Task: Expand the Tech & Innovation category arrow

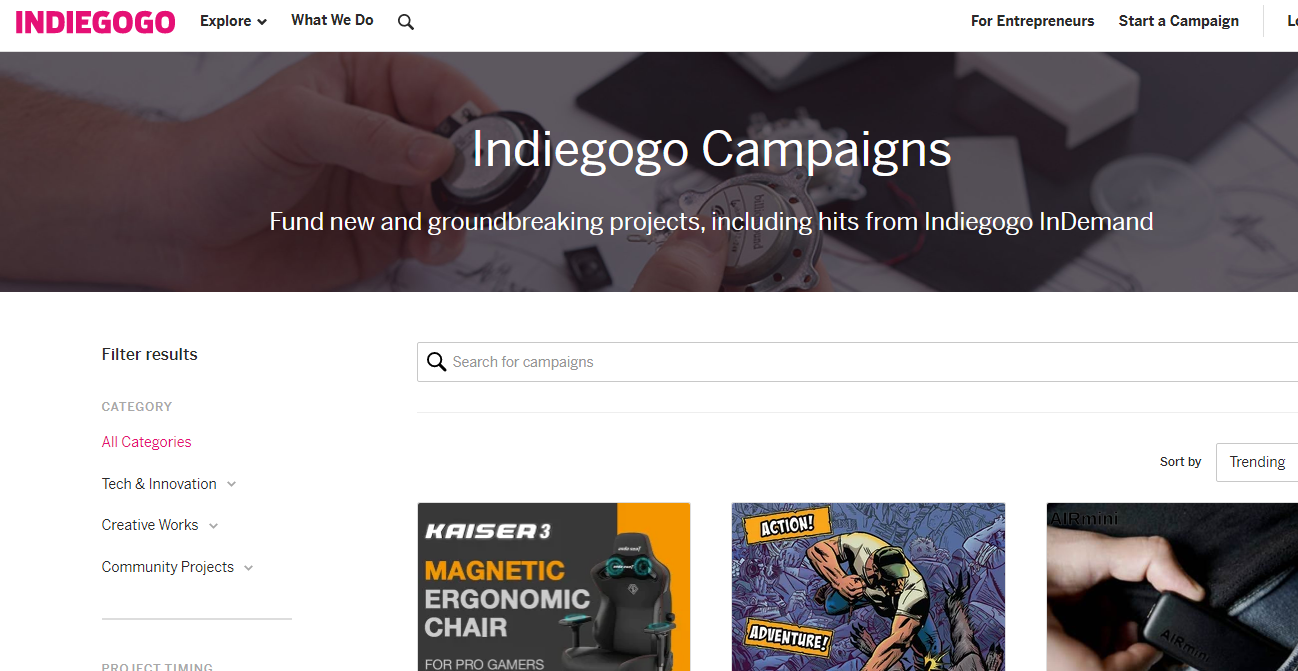Action: [x=231, y=484]
